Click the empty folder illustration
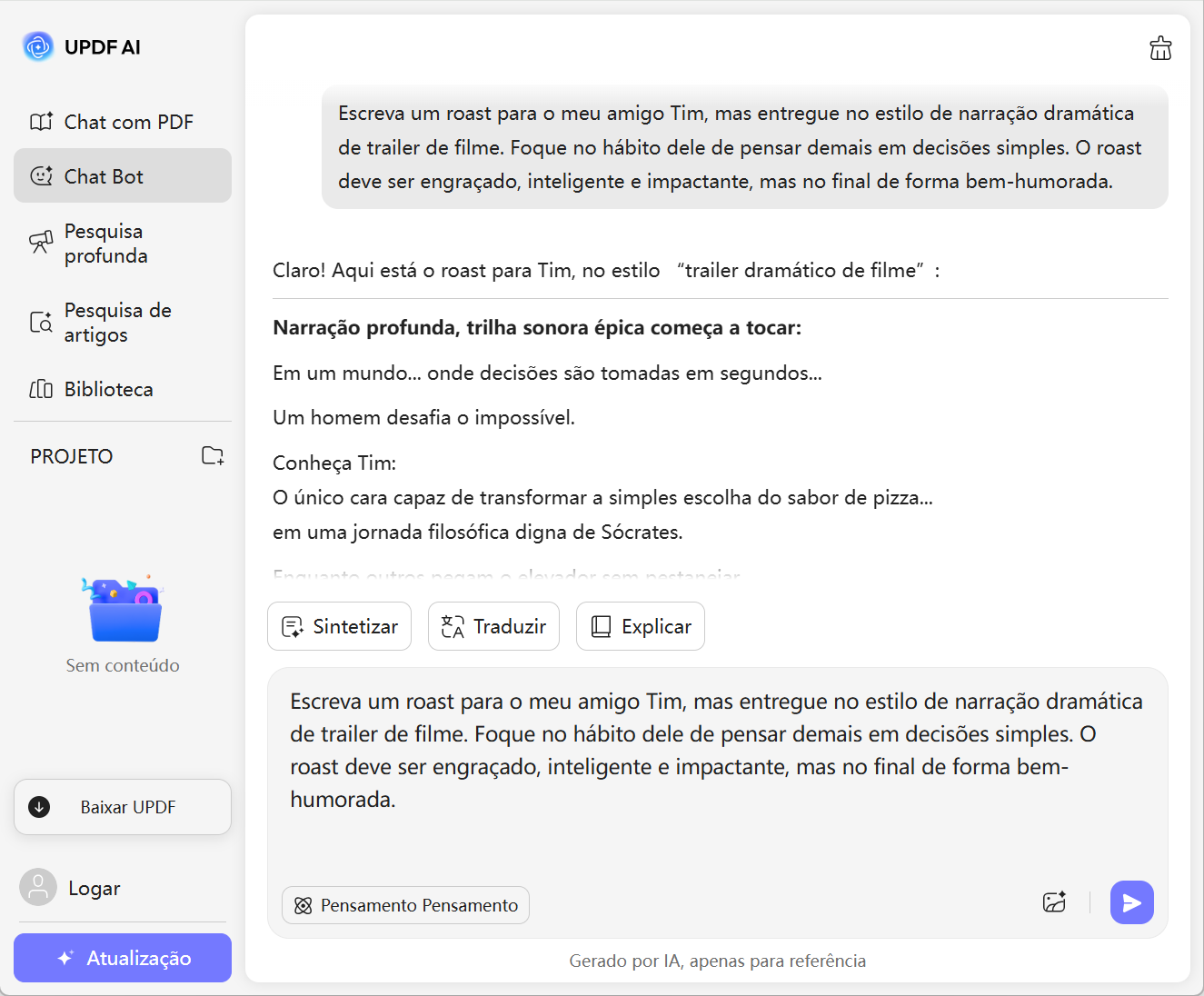1204x996 pixels. 123,609
